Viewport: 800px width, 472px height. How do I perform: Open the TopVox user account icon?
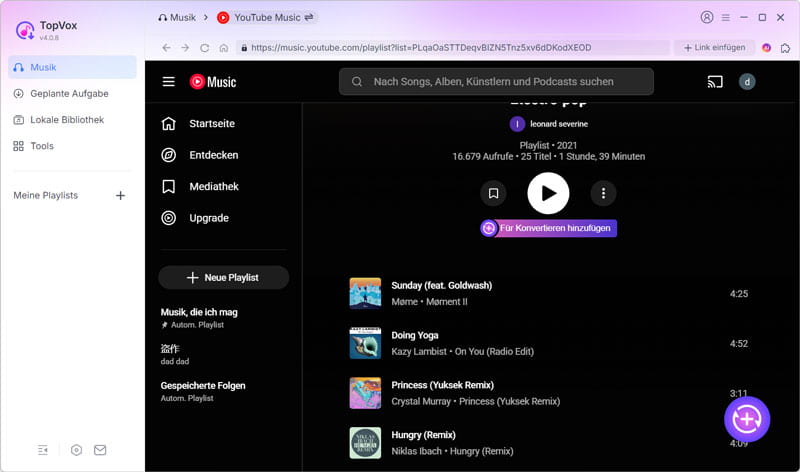point(708,17)
